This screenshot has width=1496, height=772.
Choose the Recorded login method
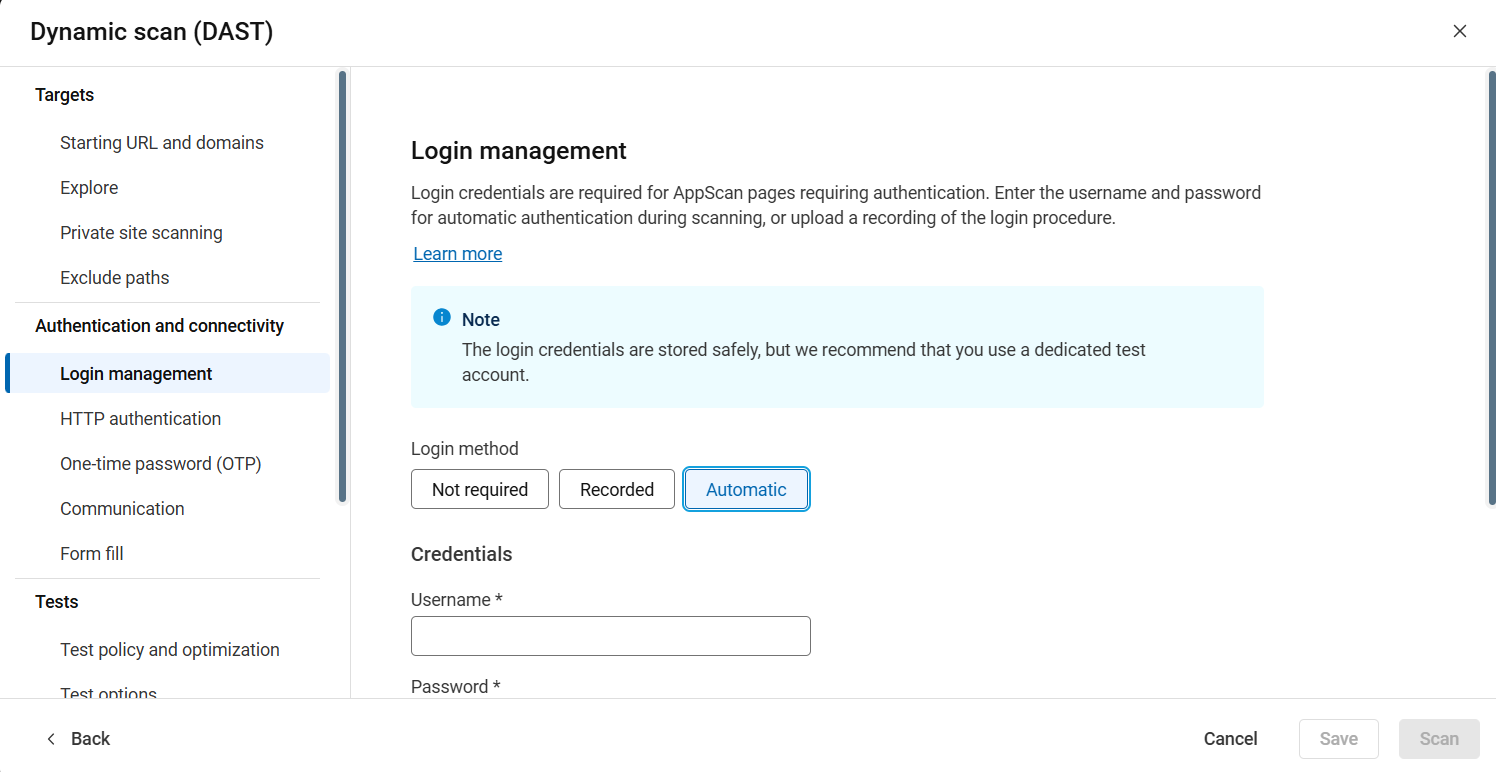[616, 490]
